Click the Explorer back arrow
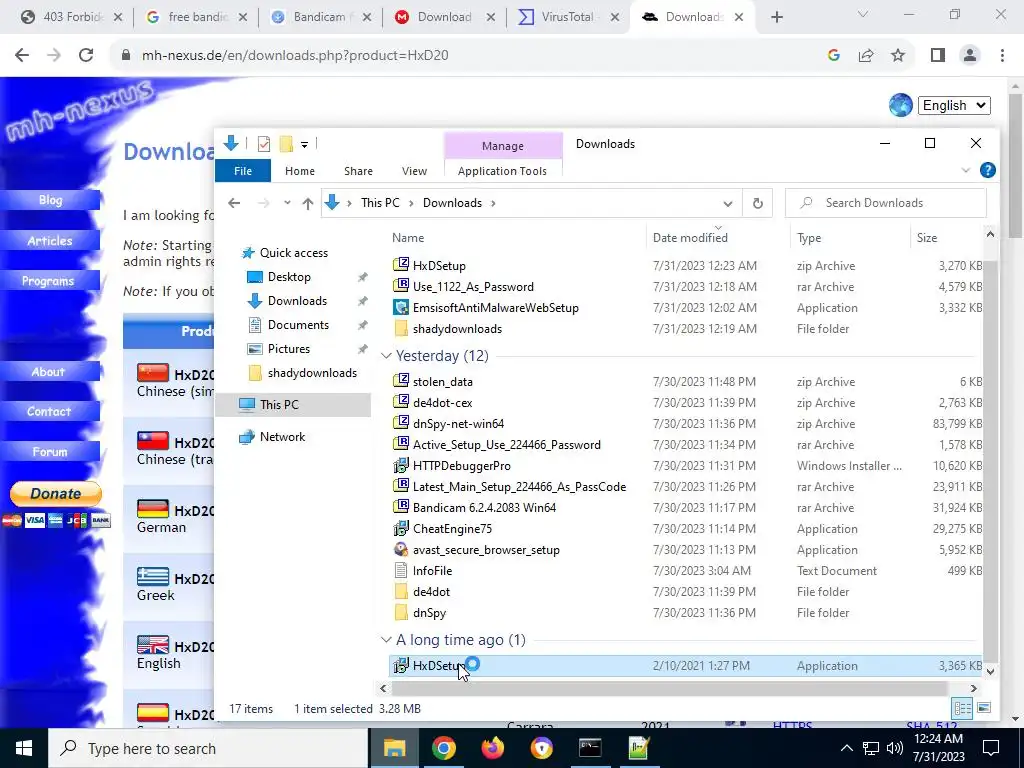 click(234, 203)
